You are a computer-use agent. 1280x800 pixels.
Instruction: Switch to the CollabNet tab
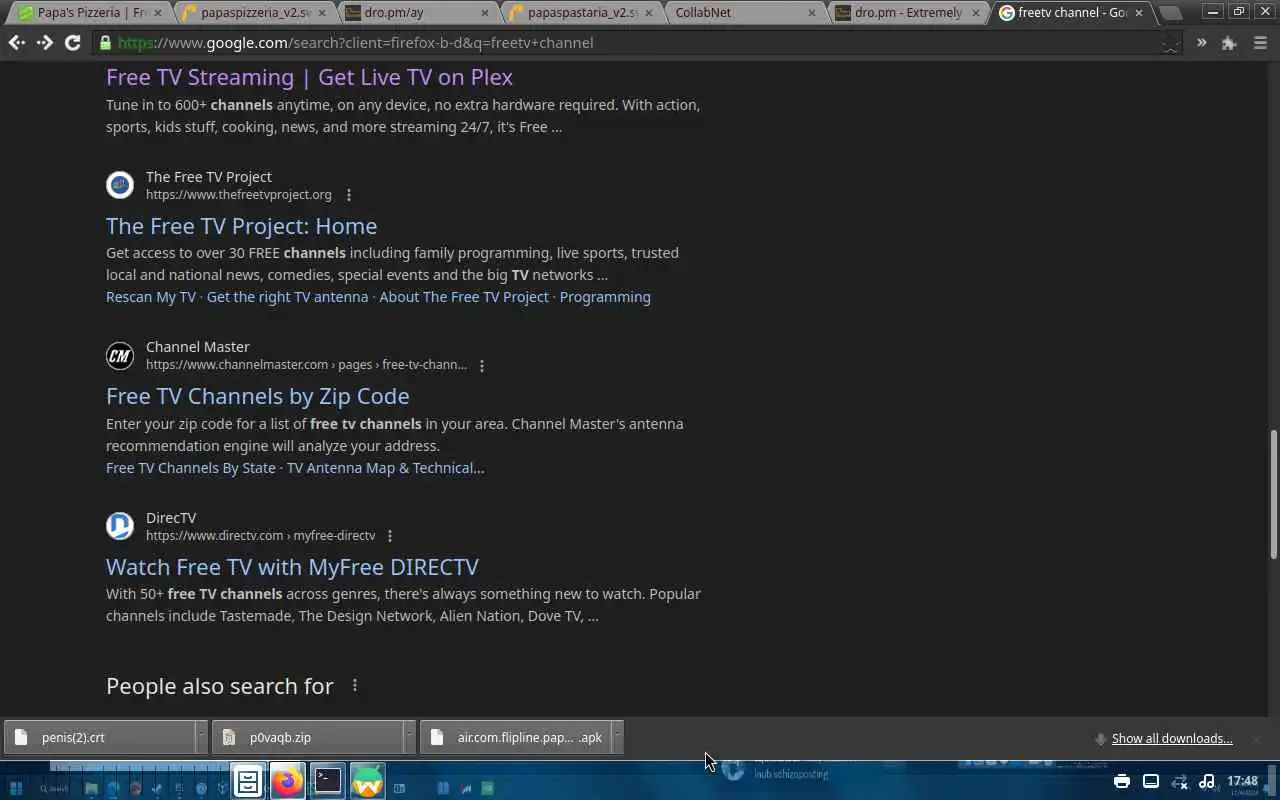(735, 13)
